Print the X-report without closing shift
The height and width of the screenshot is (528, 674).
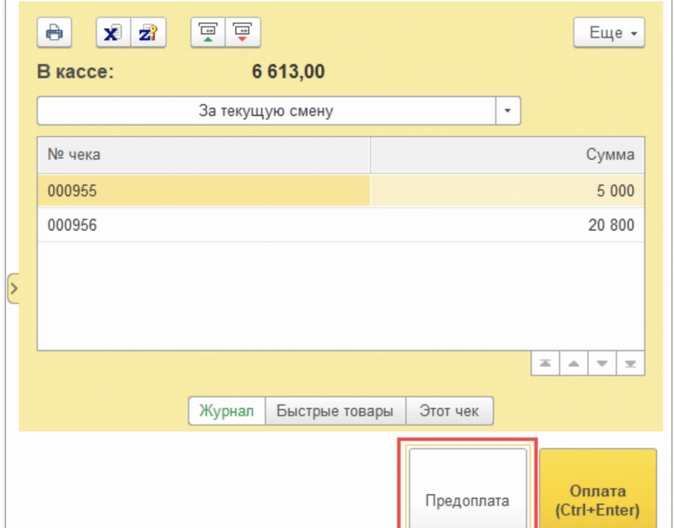(x=113, y=32)
